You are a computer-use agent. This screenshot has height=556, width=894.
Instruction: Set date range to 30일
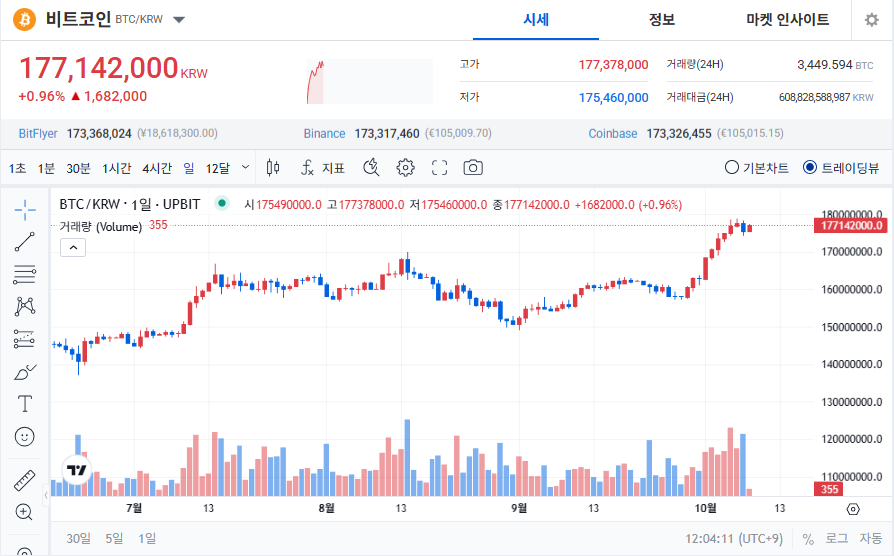click(79, 538)
